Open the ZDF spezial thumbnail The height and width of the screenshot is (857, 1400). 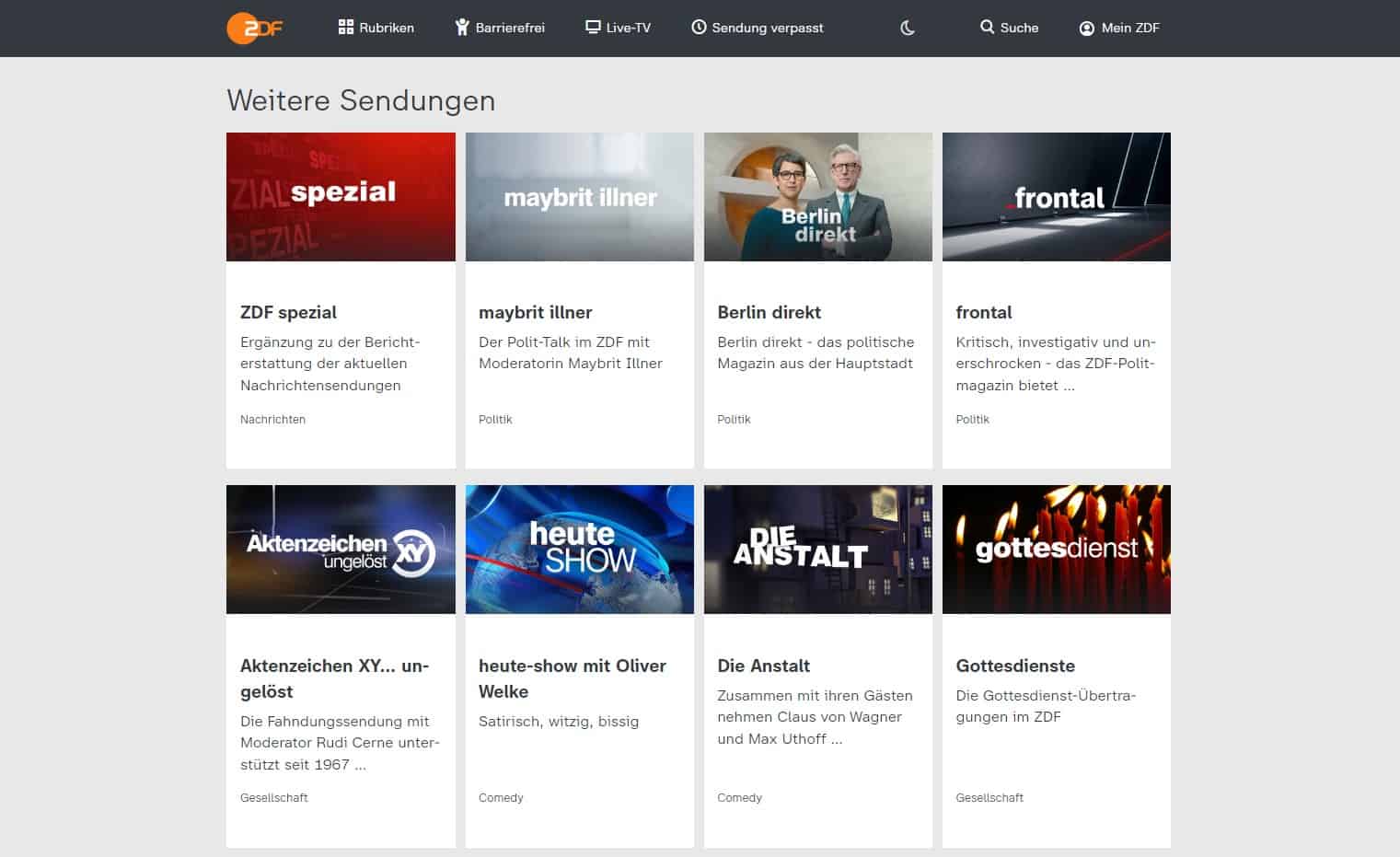coord(341,197)
